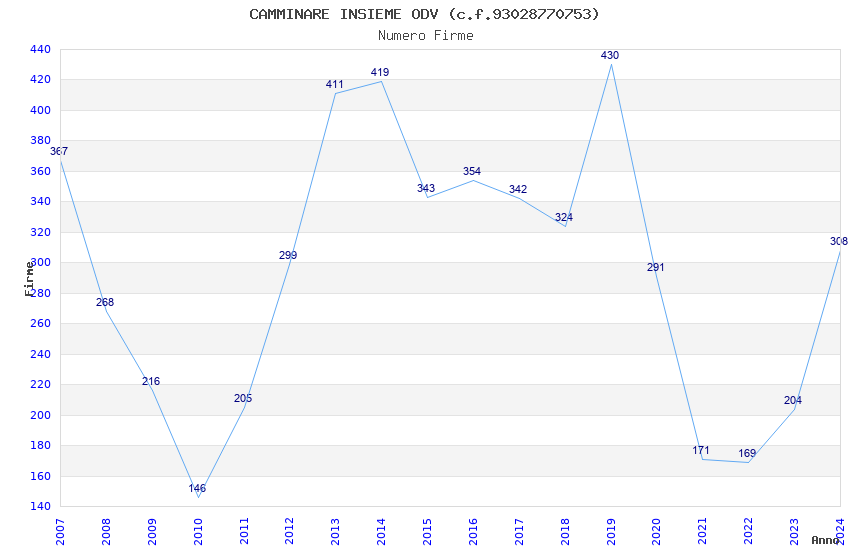The width and height of the screenshot is (850, 550).
Task: Select data label 169 for 2022
Action: [747, 454]
